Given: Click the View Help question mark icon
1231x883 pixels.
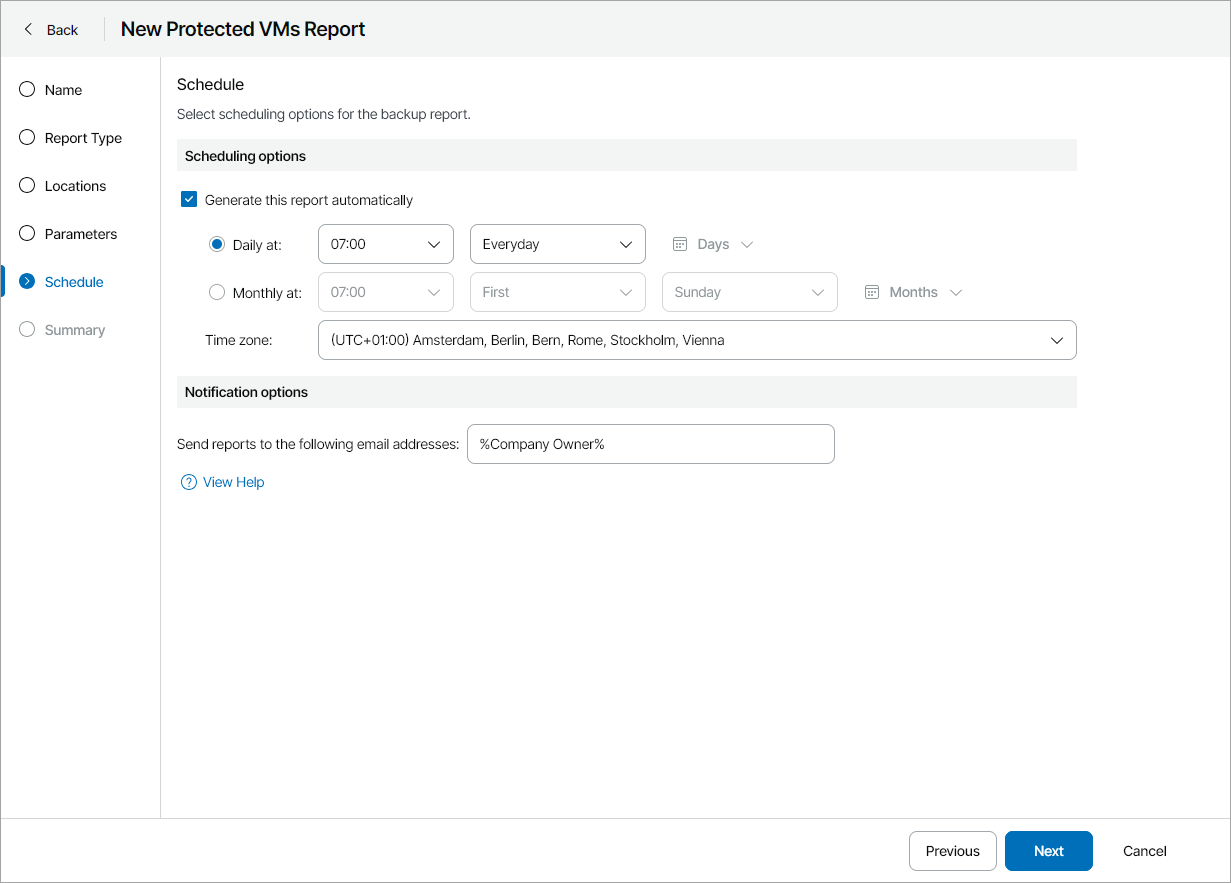Looking at the screenshot, I should (189, 482).
